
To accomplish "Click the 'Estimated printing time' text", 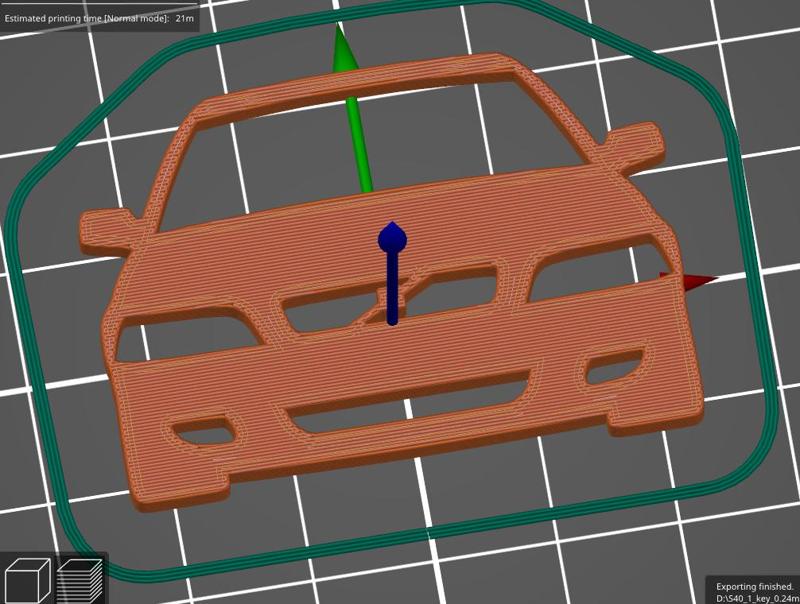I will point(99,18).
